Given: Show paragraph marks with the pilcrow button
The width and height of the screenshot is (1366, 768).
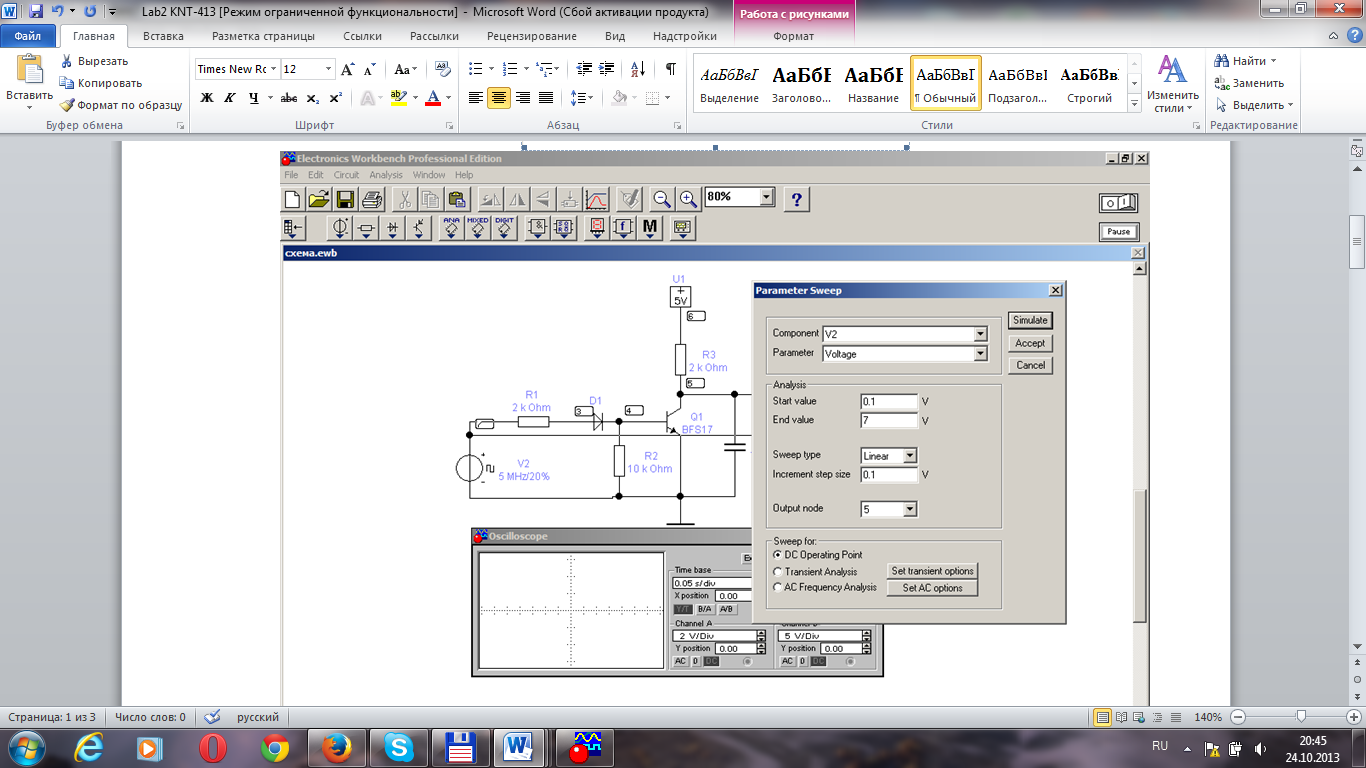Looking at the screenshot, I should tap(670, 69).
